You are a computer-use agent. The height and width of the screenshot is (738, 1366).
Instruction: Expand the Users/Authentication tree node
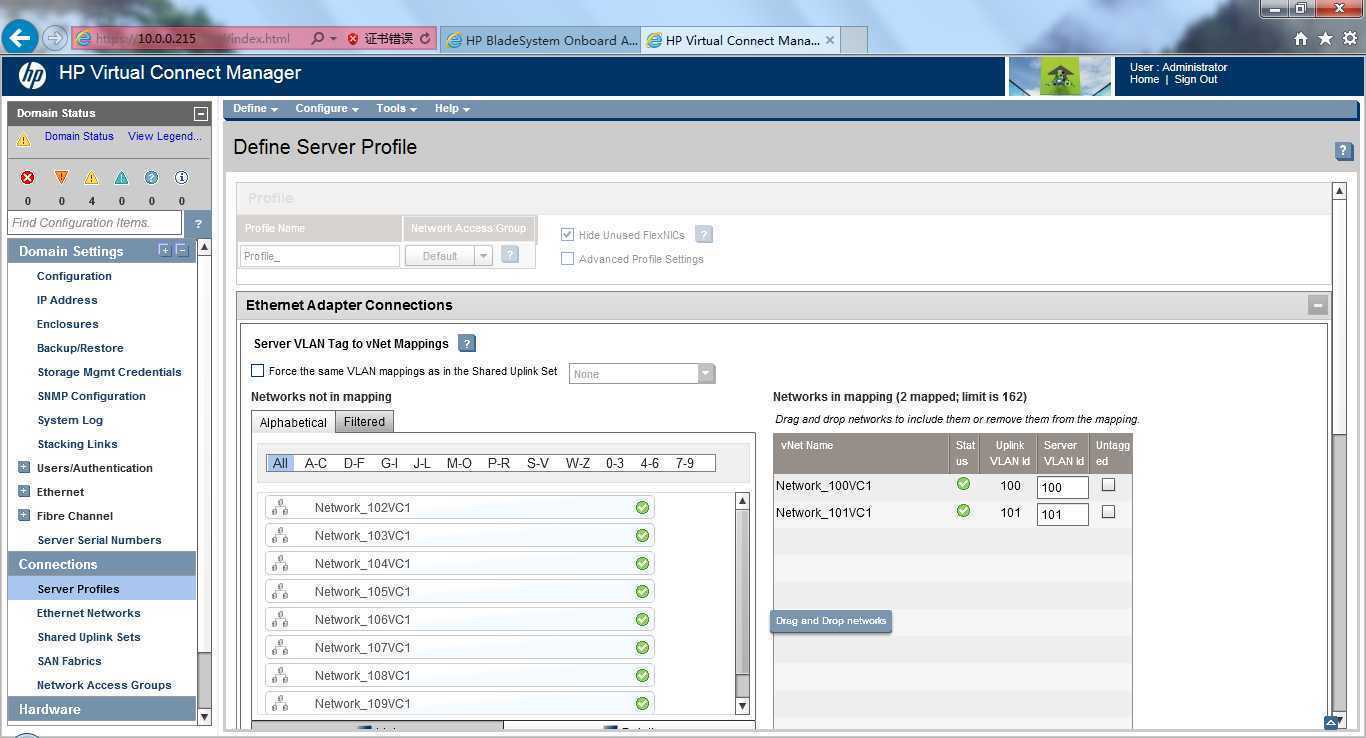point(24,467)
